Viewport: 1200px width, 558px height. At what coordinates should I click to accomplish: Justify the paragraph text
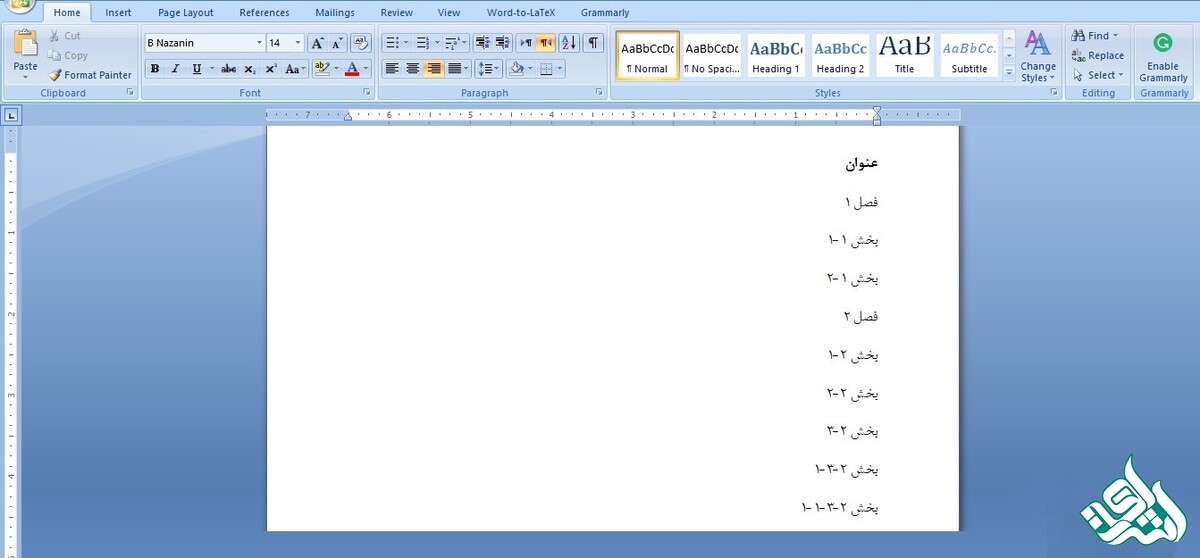455,69
